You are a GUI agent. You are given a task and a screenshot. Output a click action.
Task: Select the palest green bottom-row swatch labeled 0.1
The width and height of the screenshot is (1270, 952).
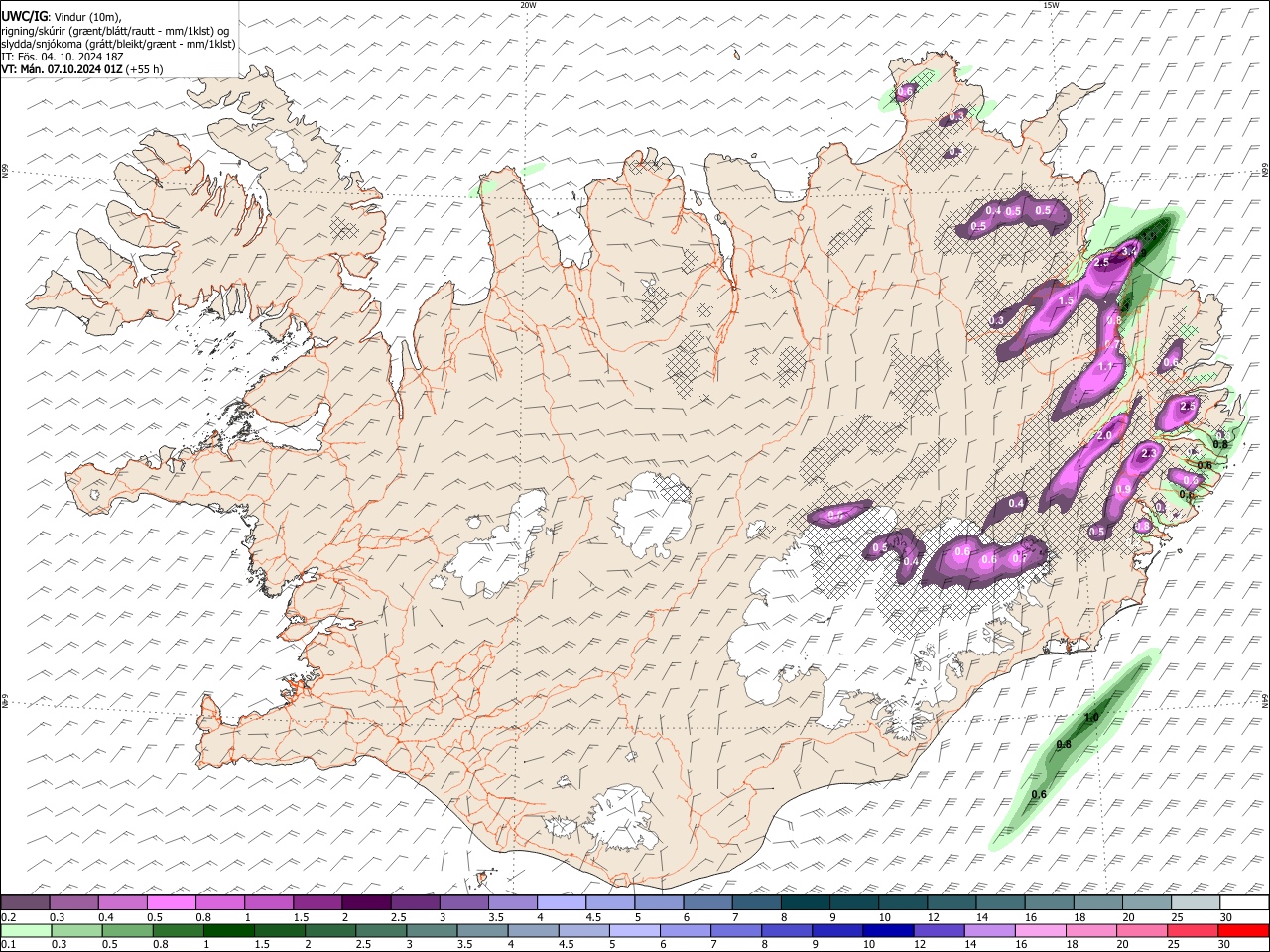[x=26, y=931]
